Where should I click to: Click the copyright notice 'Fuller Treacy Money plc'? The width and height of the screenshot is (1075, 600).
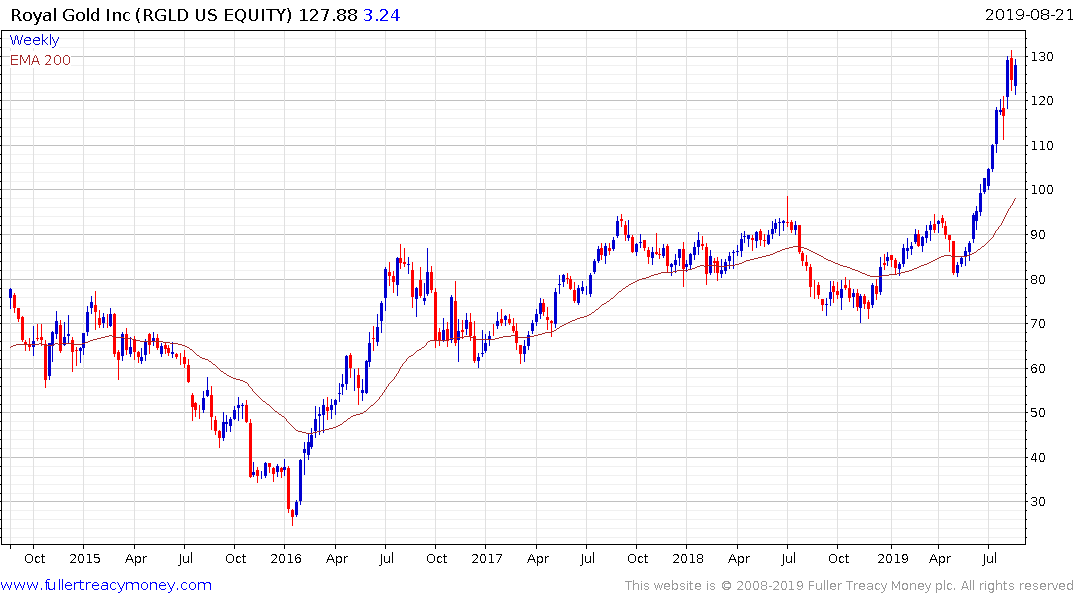pos(882,586)
